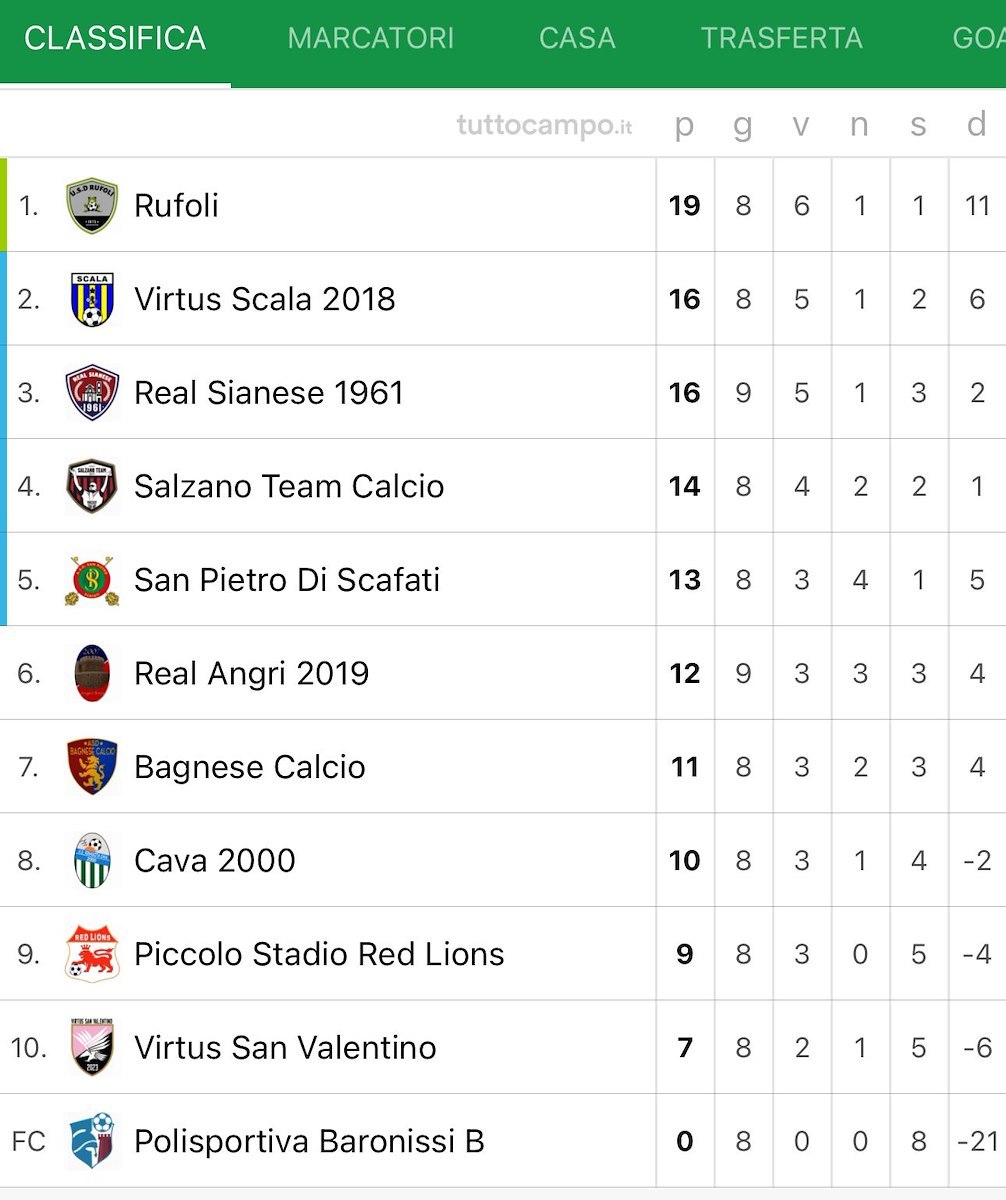Open San Pietro Di Scafati emblem
Image resolution: width=1006 pixels, height=1200 pixels.
[92, 580]
